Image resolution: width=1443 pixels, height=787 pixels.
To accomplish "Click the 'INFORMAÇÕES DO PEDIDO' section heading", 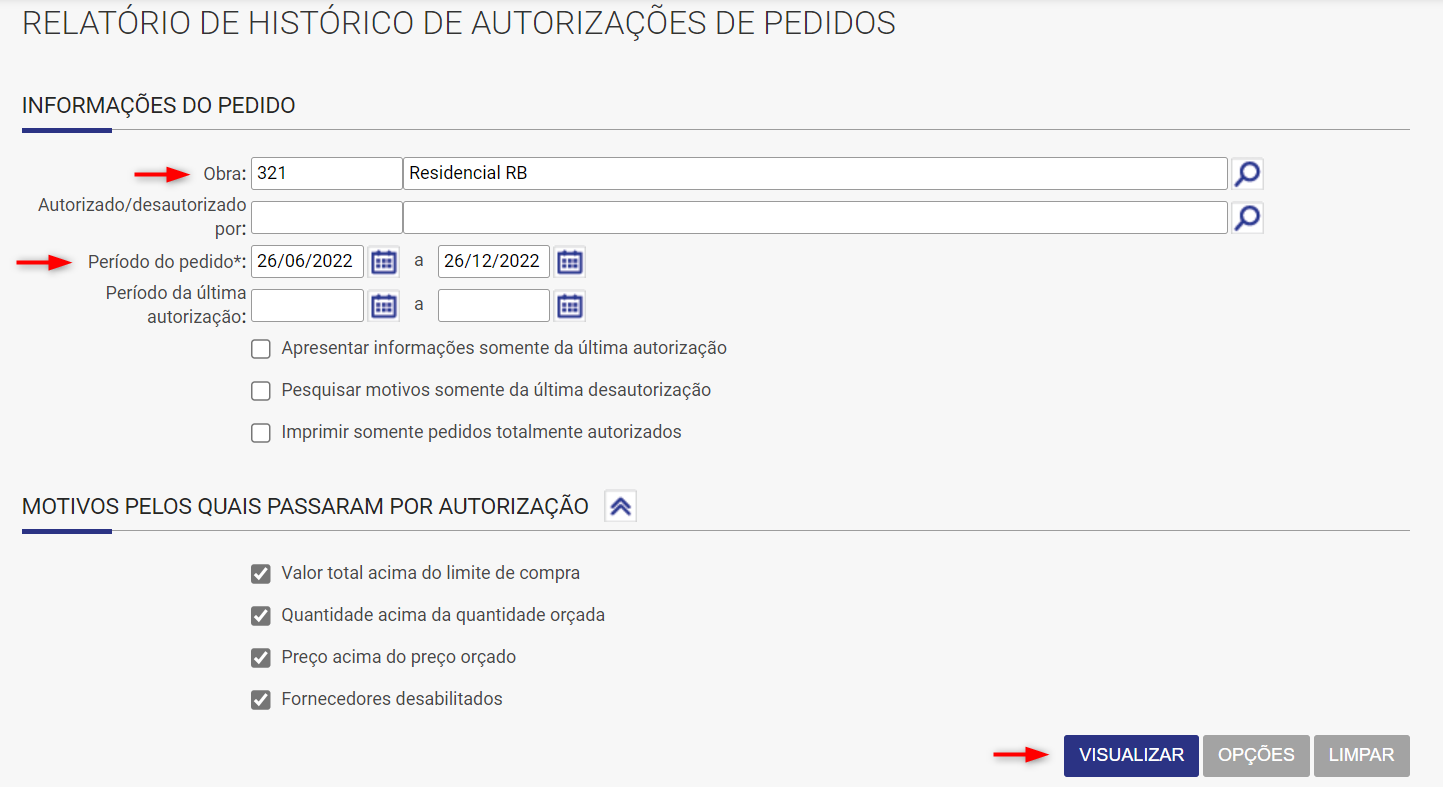I will click(159, 106).
